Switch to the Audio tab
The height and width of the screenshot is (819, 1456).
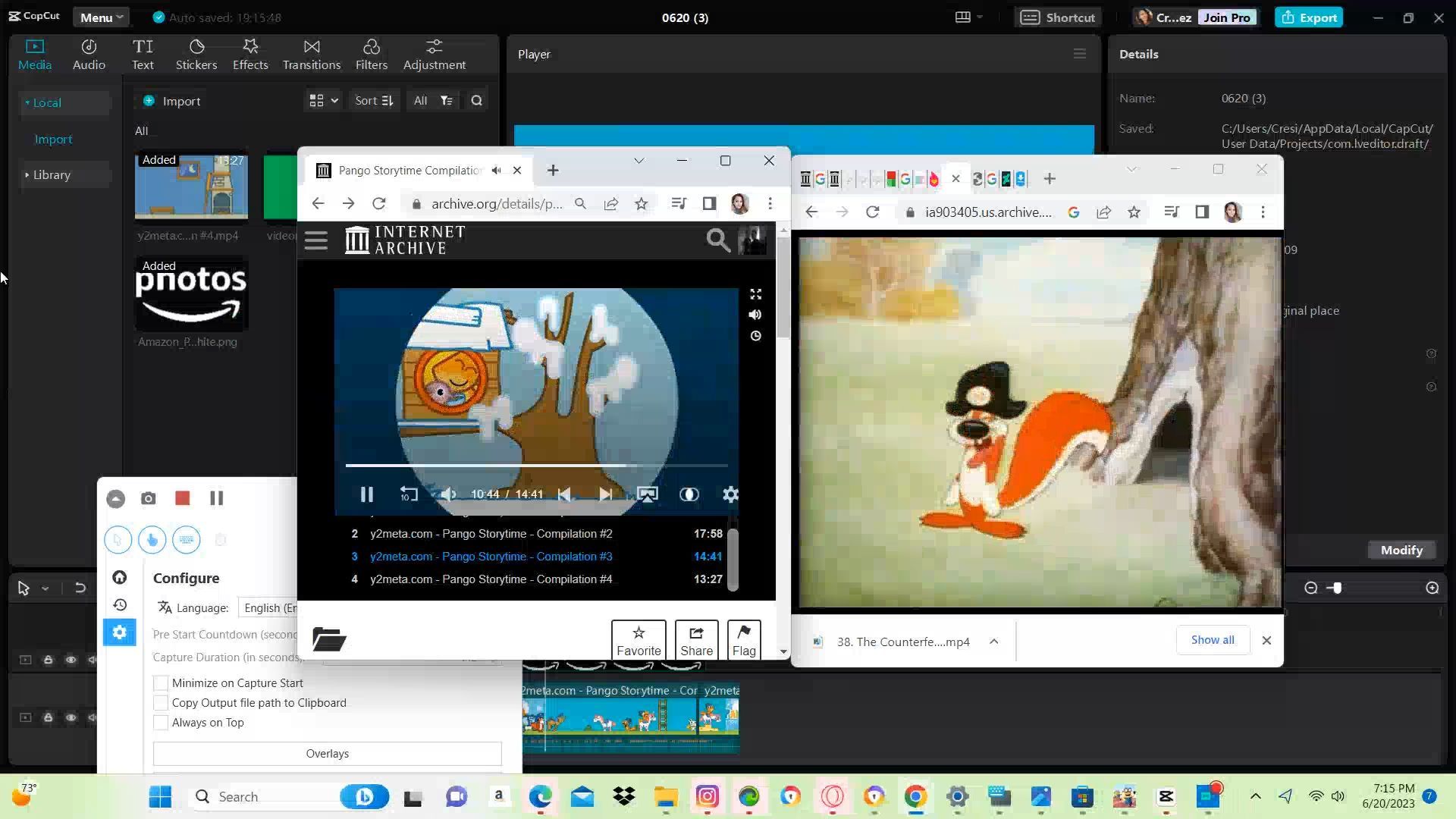tap(89, 55)
